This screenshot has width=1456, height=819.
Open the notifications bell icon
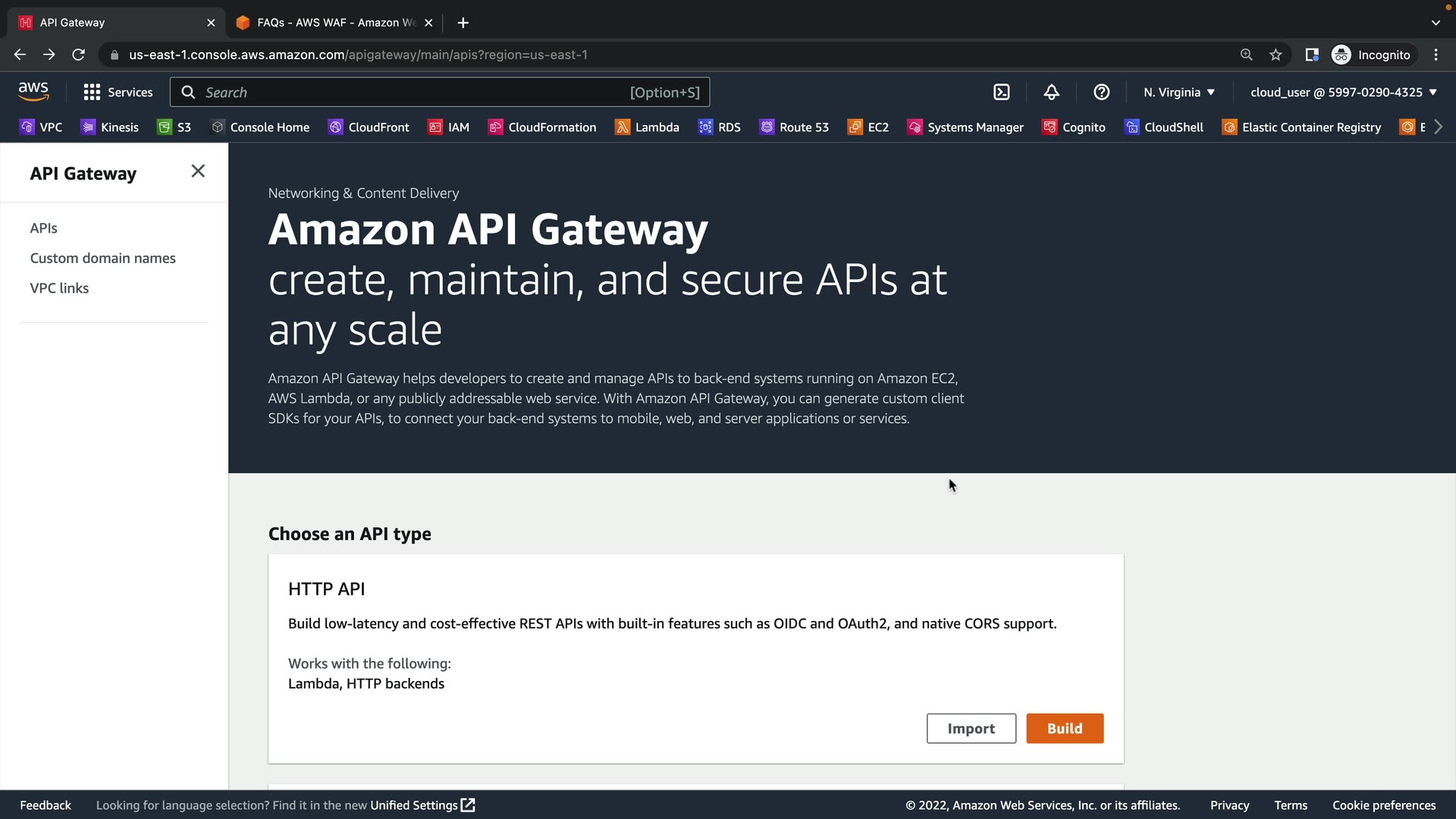click(x=1051, y=93)
